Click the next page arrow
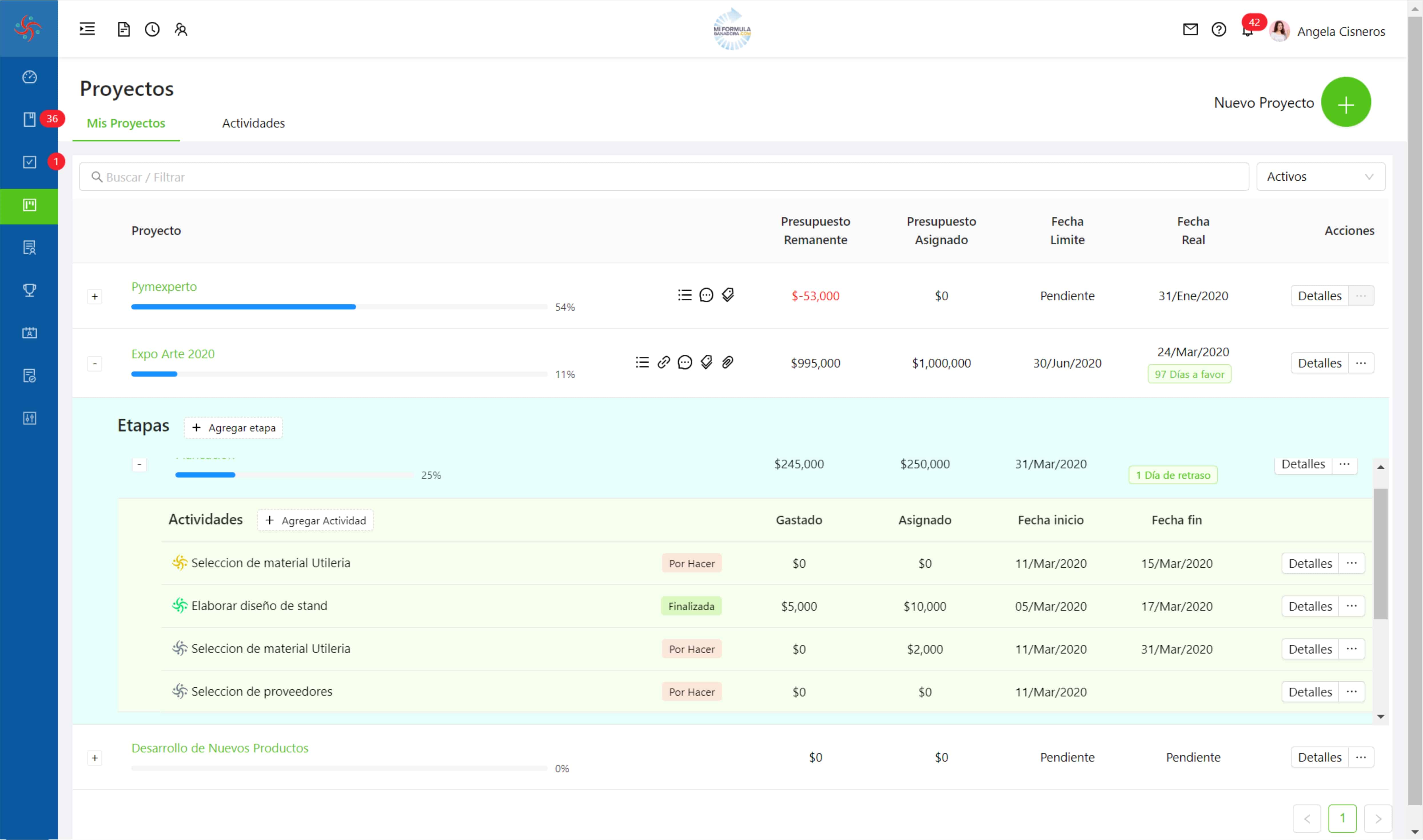1423x840 pixels. point(1378,819)
